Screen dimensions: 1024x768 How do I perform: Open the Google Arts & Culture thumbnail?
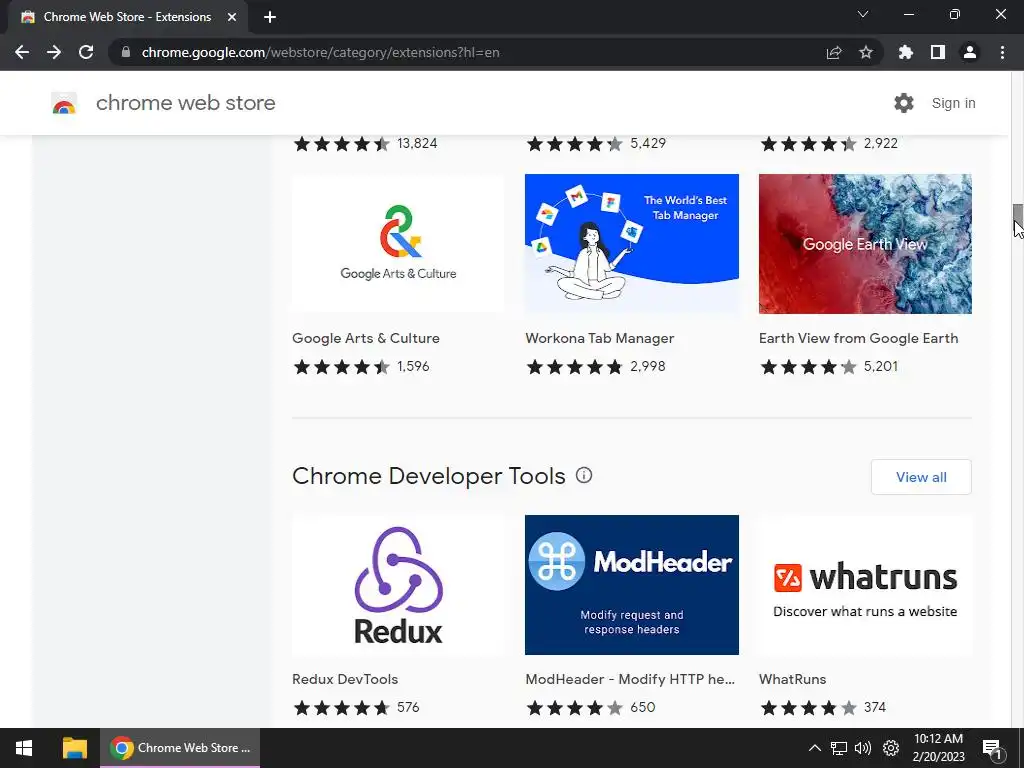pyautogui.click(x=398, y=244)
